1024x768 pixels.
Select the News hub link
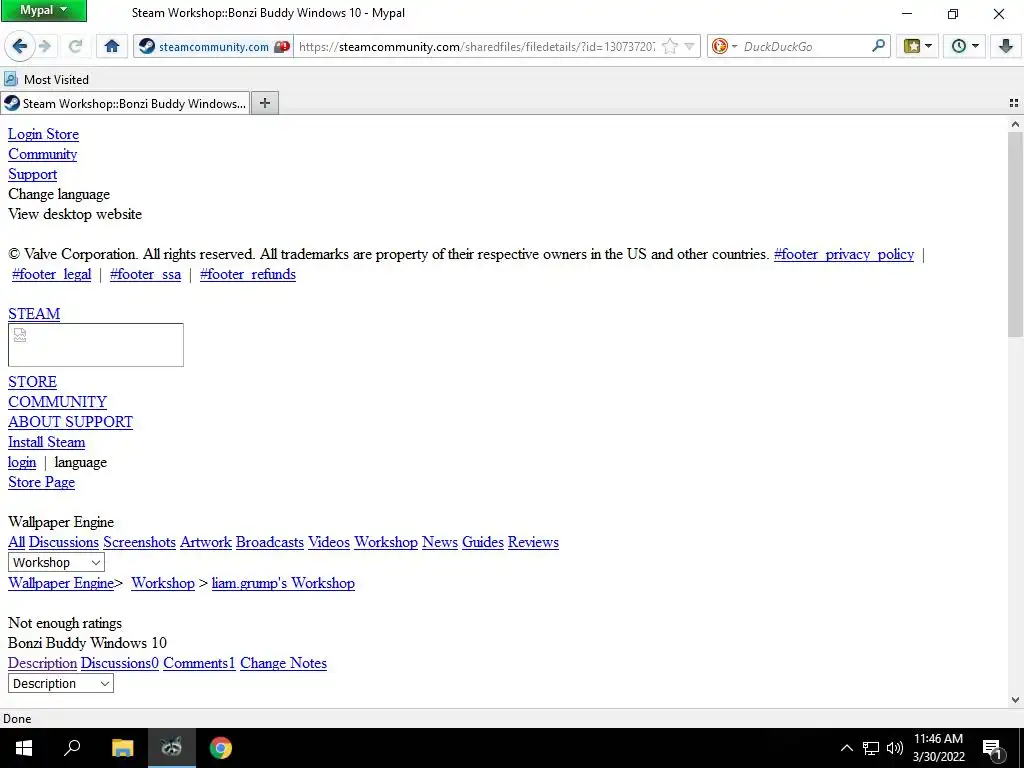(x=440, y=542)
